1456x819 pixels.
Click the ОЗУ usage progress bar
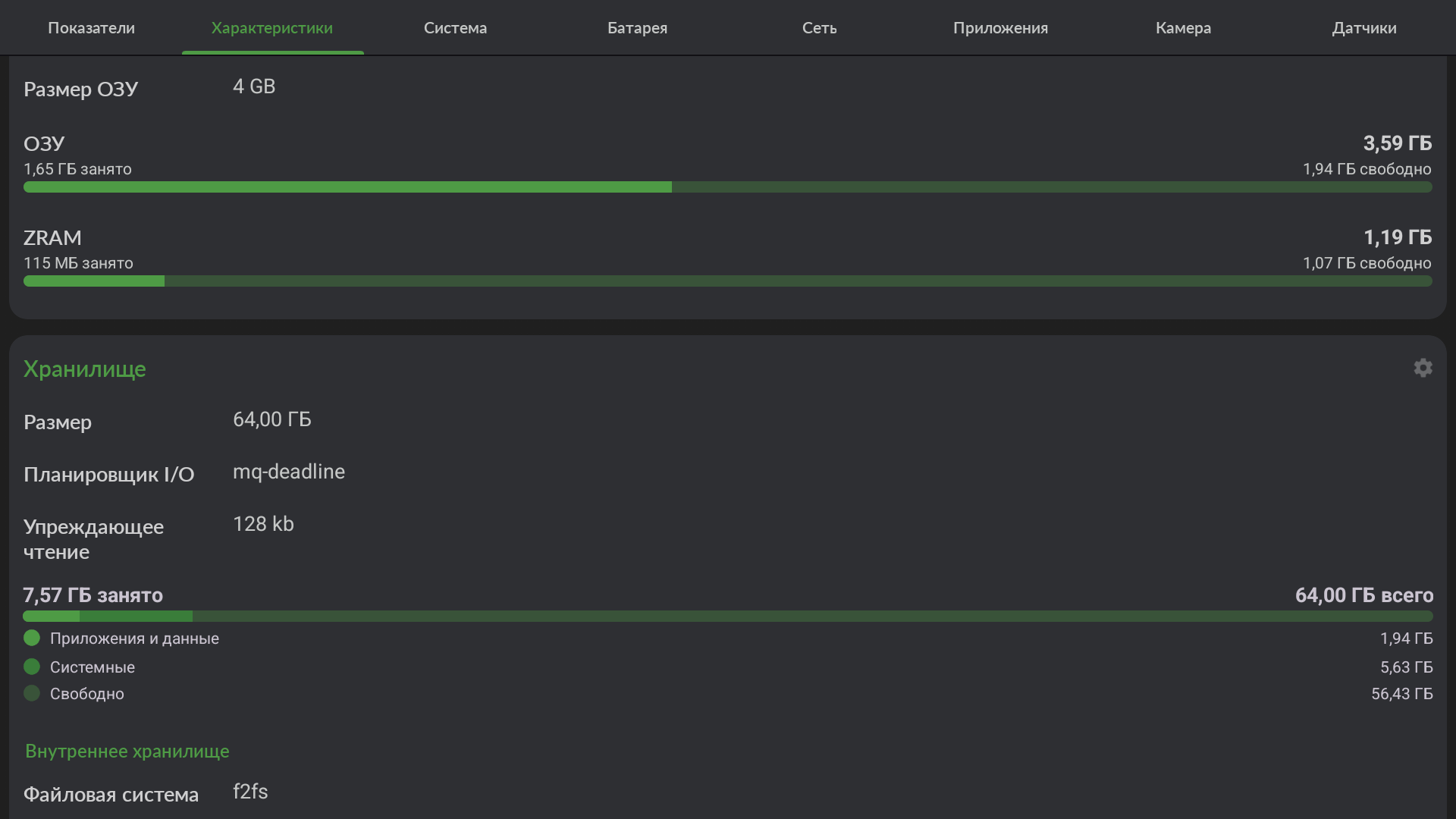(728, 187)
